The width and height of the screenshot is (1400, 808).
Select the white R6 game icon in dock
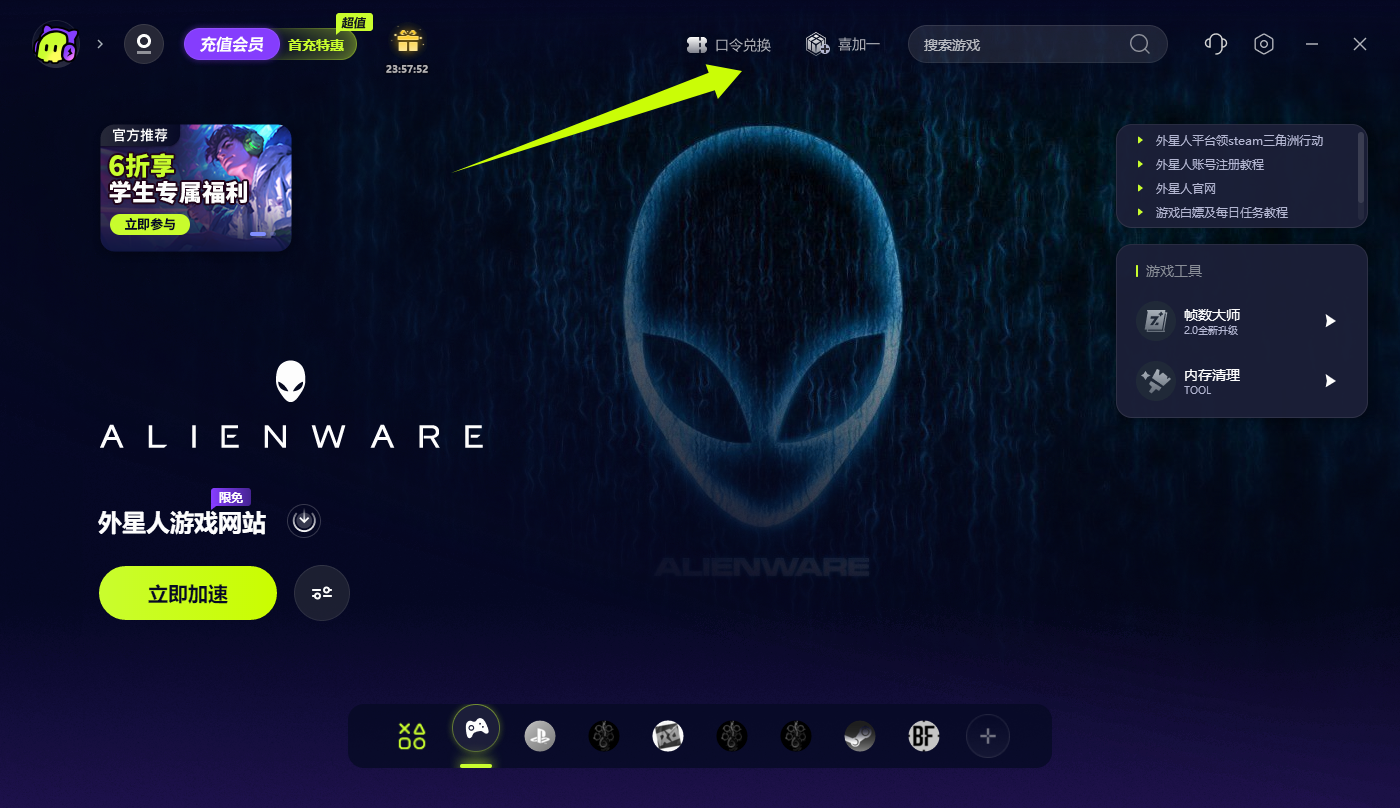pyautogui.click(x=668, y=737)
